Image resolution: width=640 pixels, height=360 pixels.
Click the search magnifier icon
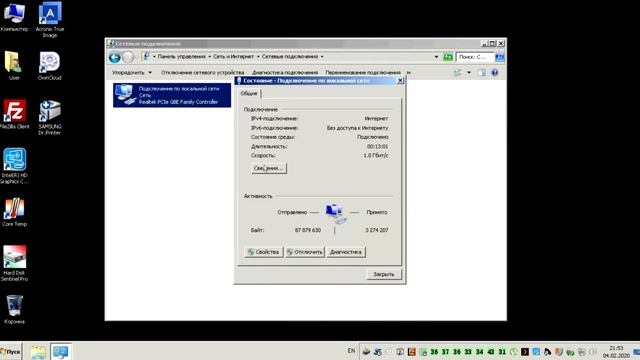coord(500,57)
